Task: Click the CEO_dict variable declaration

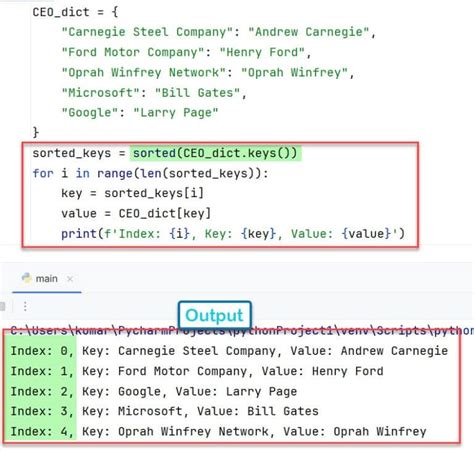Action: click(x=75, y=12)
